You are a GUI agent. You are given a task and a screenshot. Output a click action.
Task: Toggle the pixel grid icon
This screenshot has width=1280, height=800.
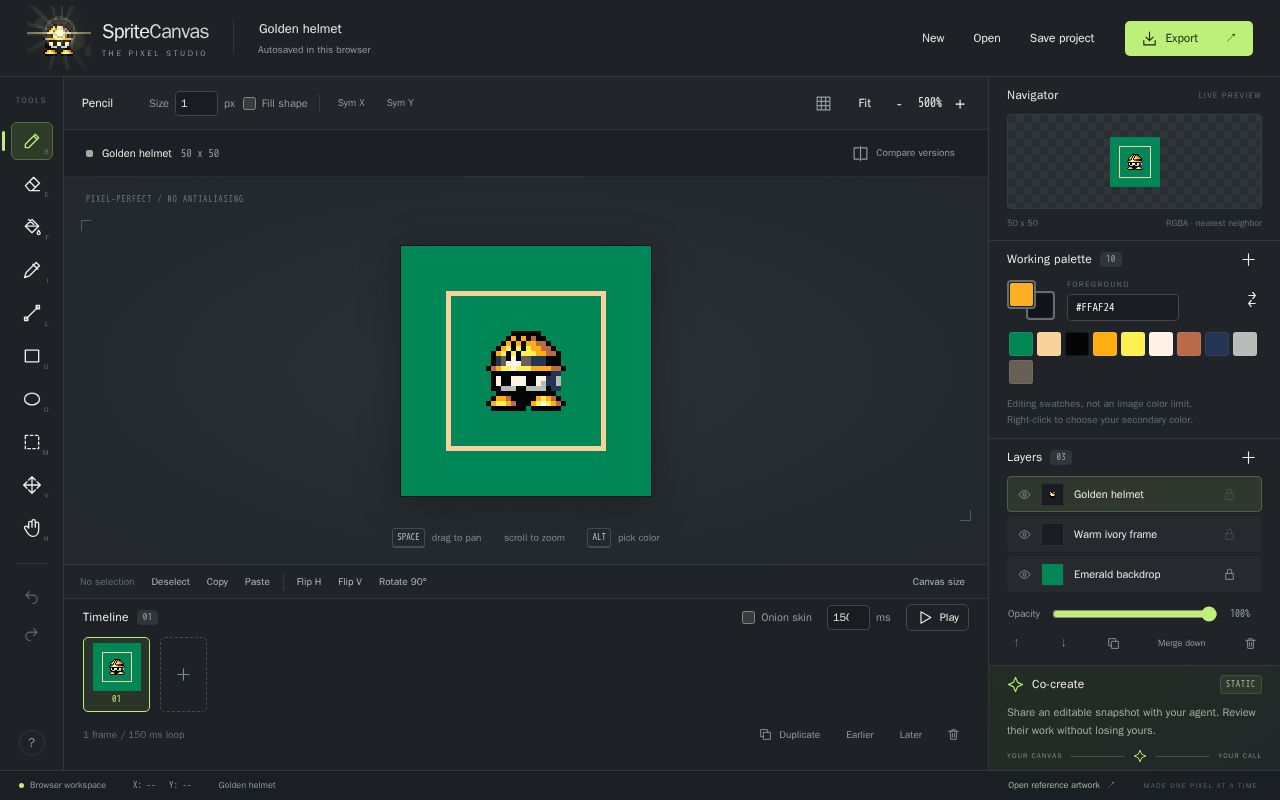(823, 103)
